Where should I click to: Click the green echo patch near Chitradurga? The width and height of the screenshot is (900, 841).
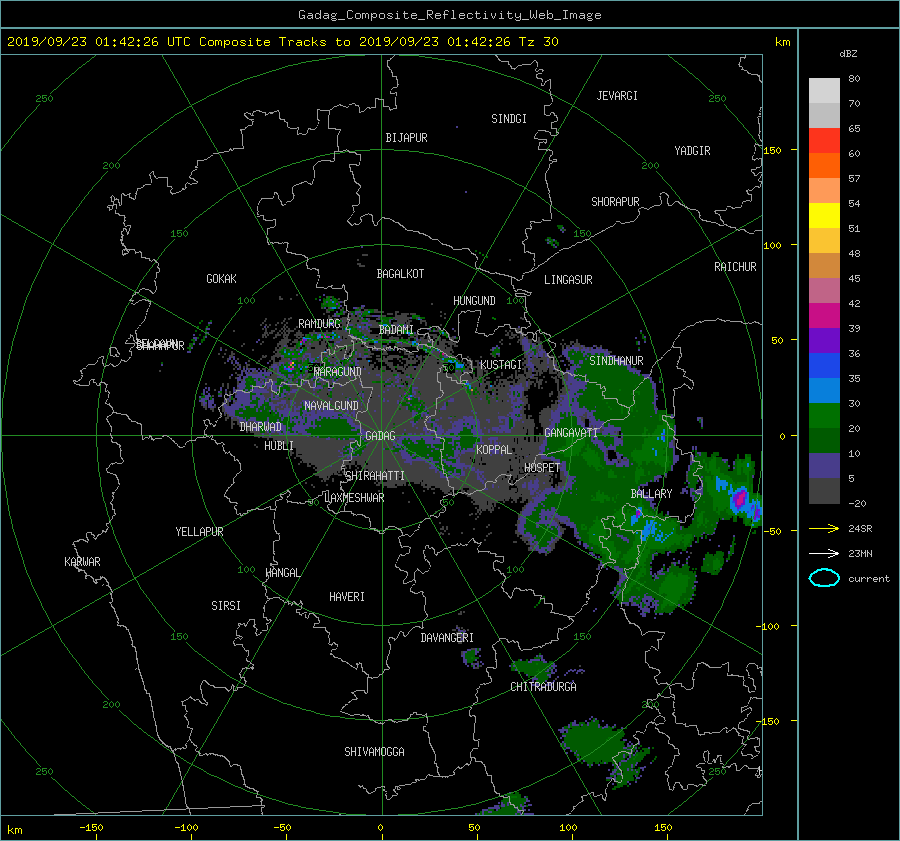click(x=534, y=668)
